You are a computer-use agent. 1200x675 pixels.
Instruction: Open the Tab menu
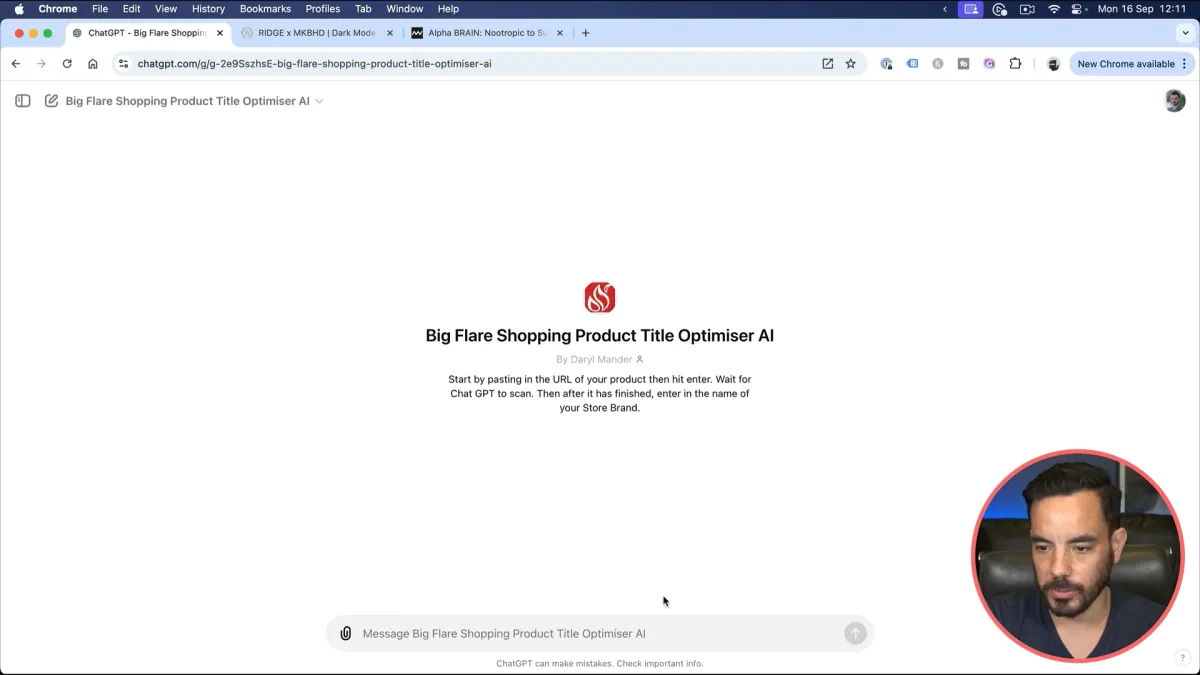363,9
